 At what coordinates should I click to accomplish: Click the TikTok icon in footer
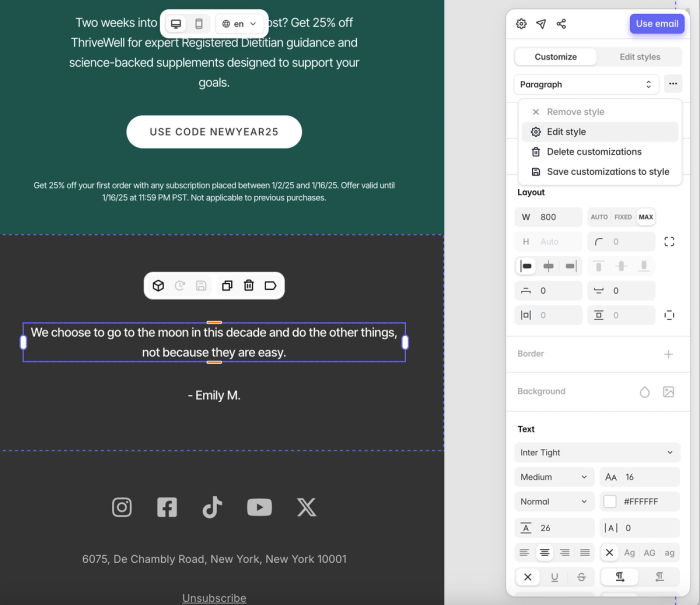click(212, 507)
